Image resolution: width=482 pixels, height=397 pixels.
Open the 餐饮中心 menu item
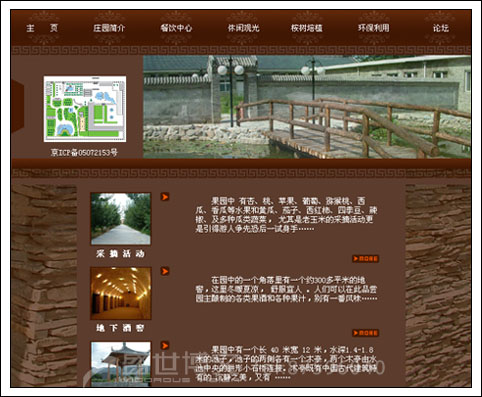176,28
